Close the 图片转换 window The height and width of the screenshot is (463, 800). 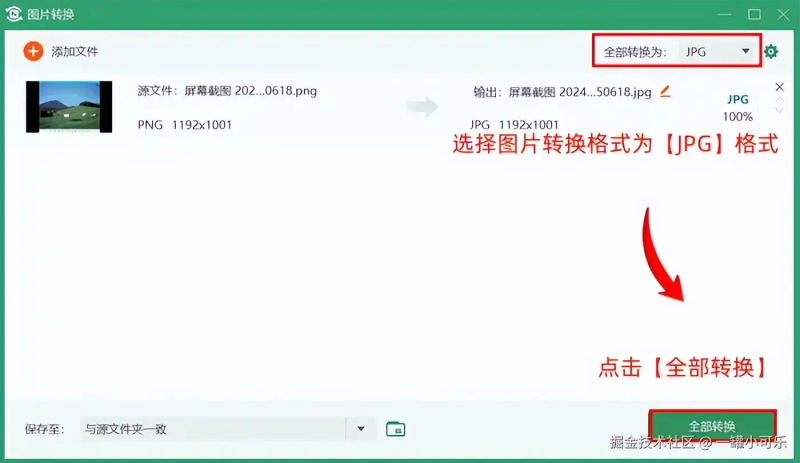pyautogui.click(x=783, y=14)
